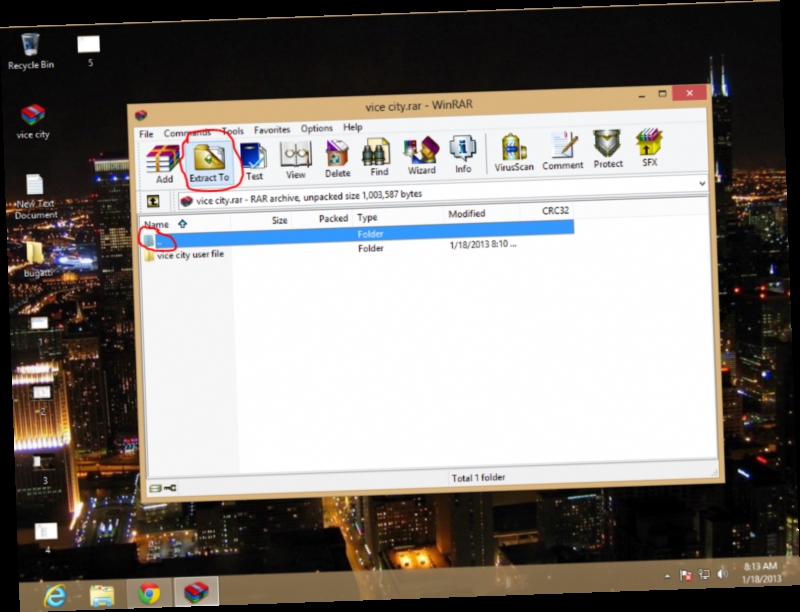Open the Help menu
Screen dimensions: 800x612
(353, 127)
